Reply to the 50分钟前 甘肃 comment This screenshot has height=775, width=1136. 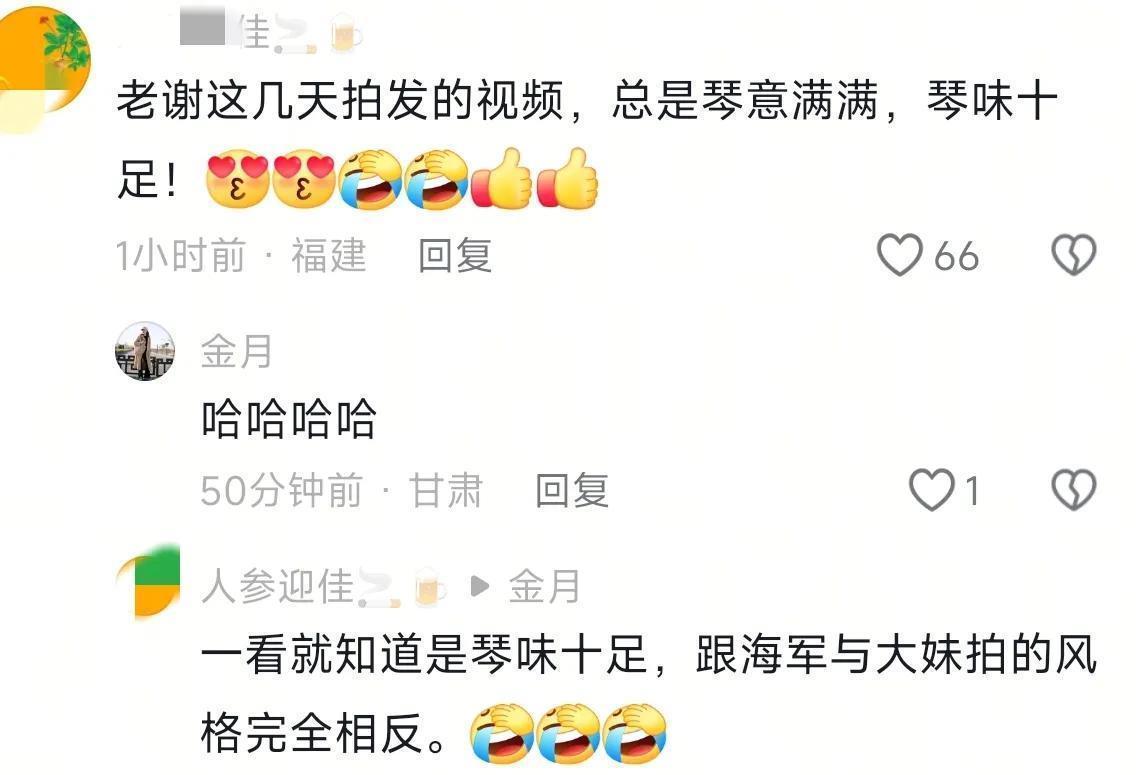coord(572,490)
